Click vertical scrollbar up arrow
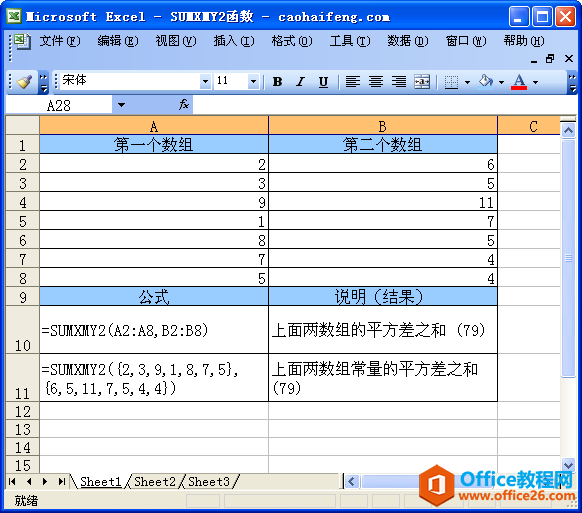Screen dimensions: 582x513 pos(568,130)
